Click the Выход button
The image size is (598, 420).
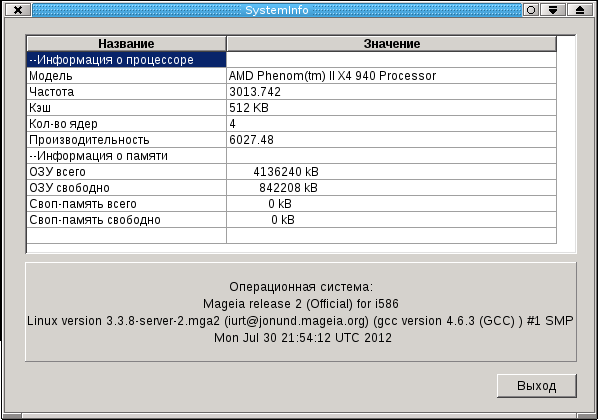pos(537,386)
